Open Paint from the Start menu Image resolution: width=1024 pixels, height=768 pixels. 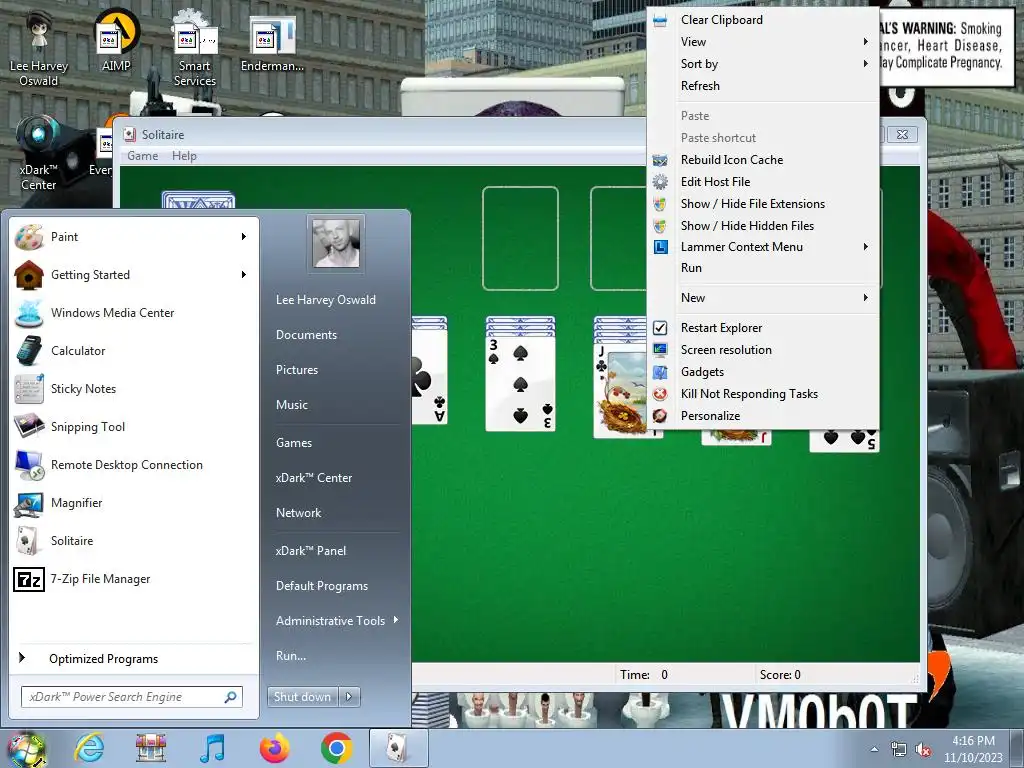(134, 236)
